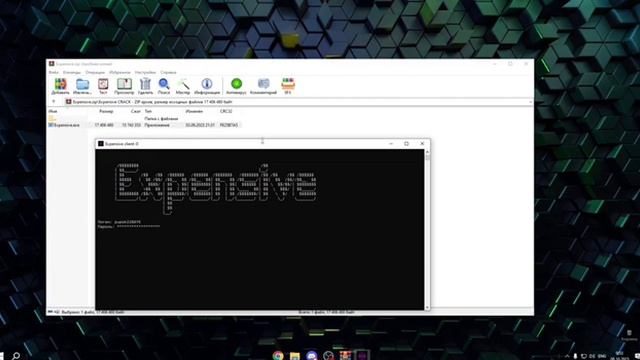Open Google Chrome from the taskbar
Image resolution: width=640 pixels, height=360 pixels.
pos(278,356)
